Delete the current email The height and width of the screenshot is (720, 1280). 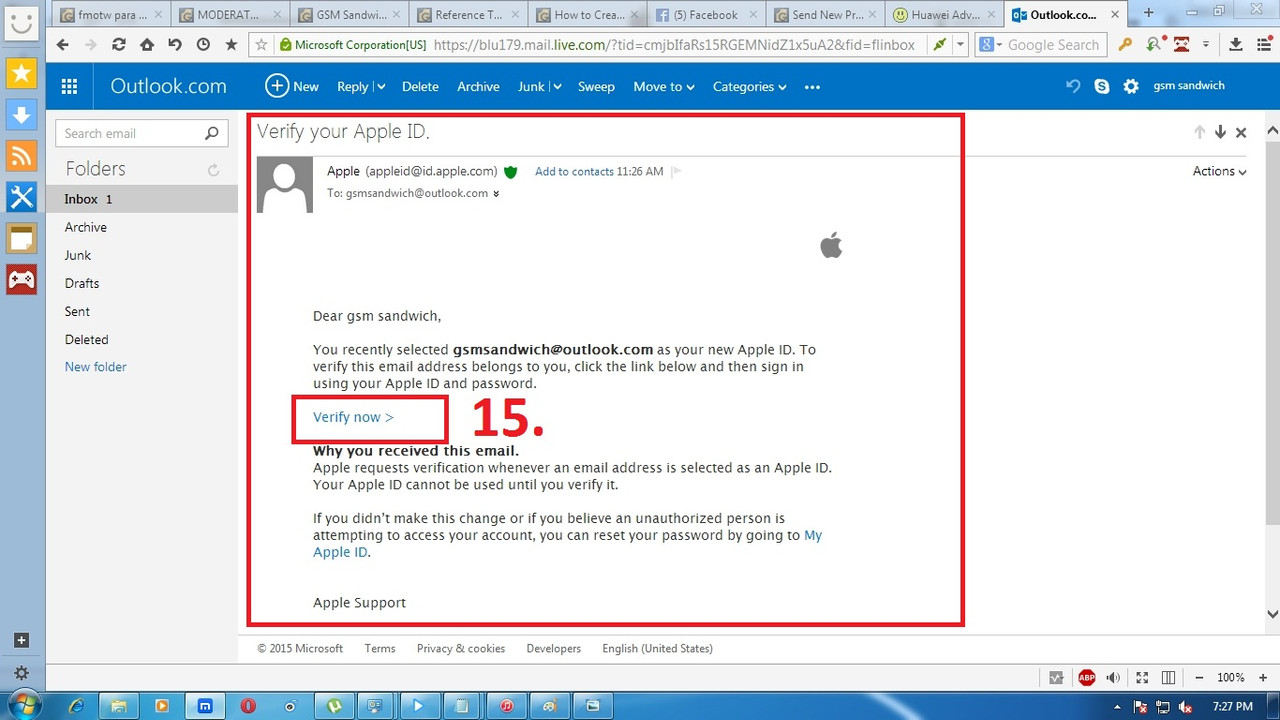click(x=420, y=87)
